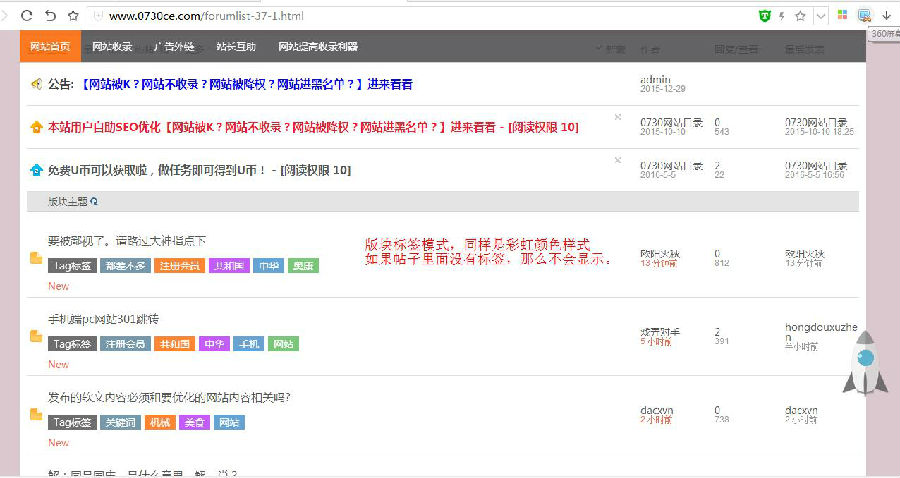Click the green shield security icon
The image size is (900, 478).
pos(764,16)
